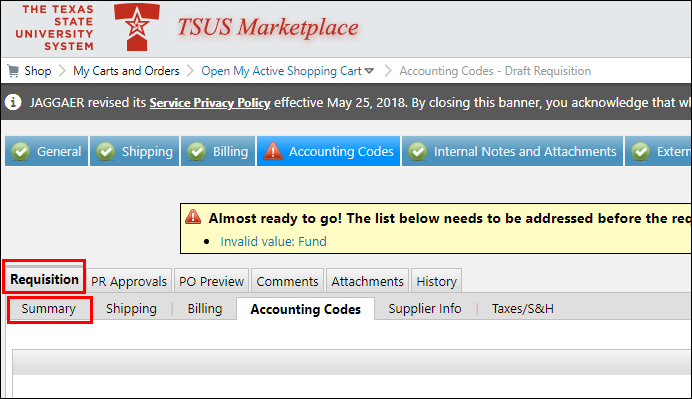The height and width of the screenshot is (399, 692).
Task: Click the green checkmark on the Shipping step
Action: click(105, 151)
